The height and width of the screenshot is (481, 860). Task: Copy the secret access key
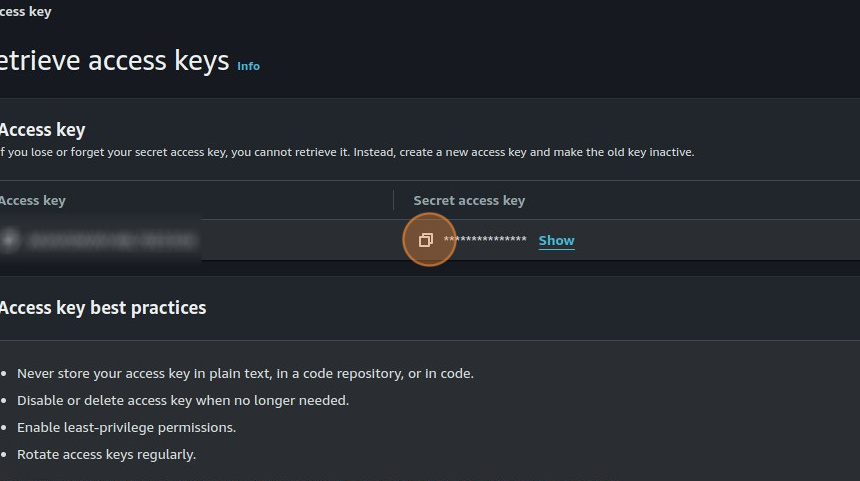click(425, 240)
